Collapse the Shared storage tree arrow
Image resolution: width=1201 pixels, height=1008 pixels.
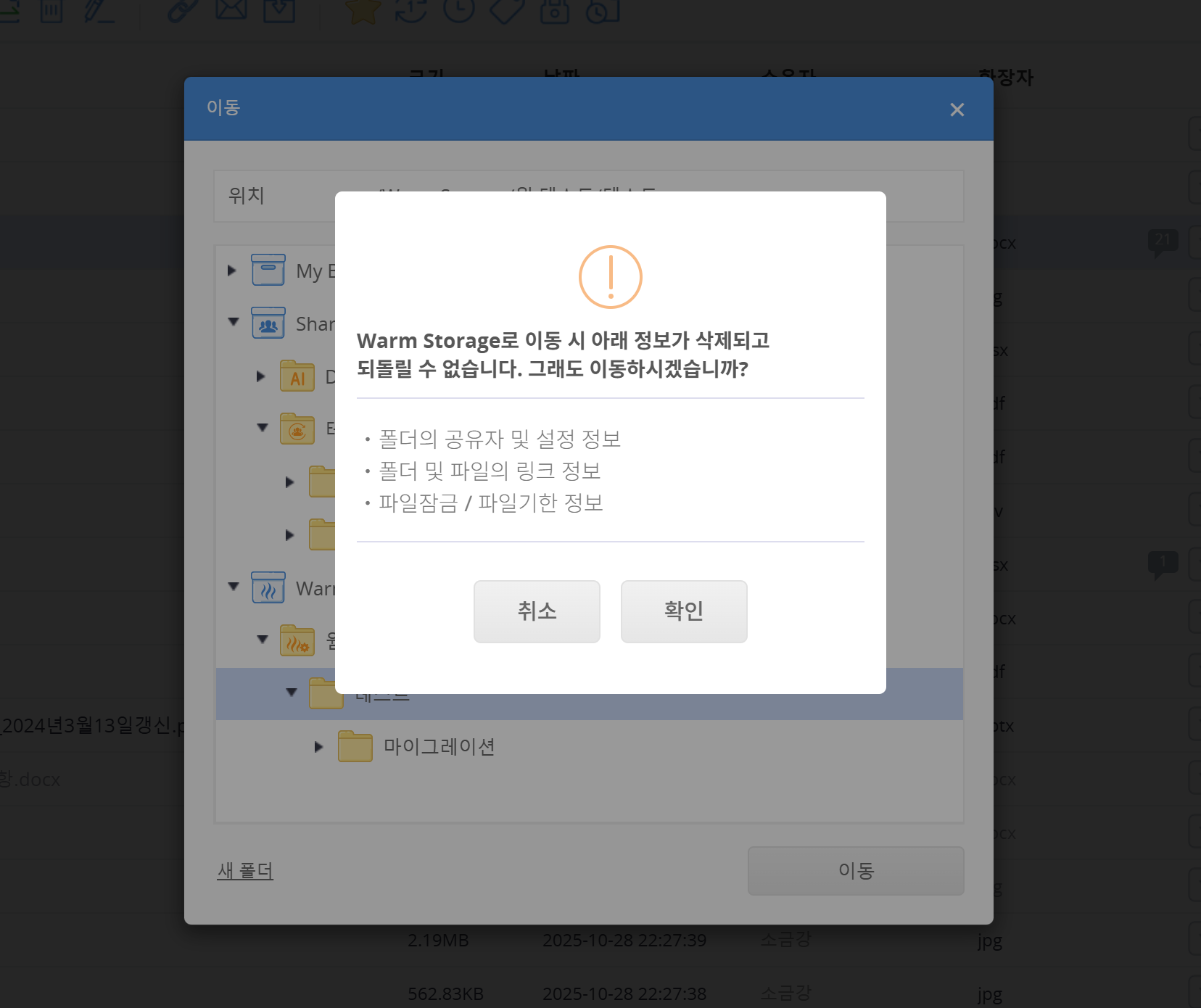[x=234, y=322]
